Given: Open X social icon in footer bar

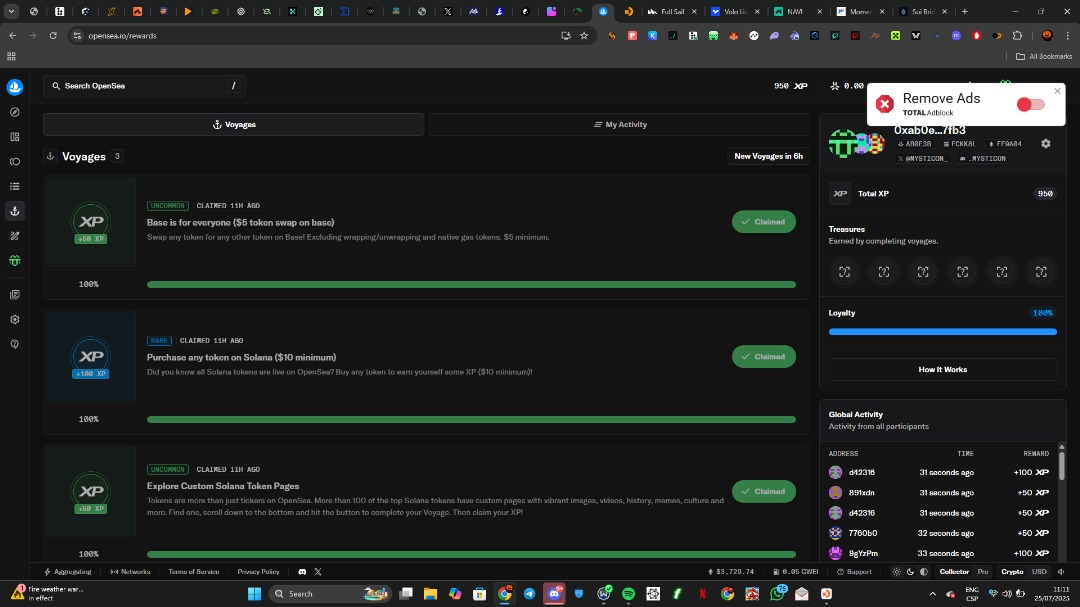Looking at the screenshot, I should [x=318, y=572].
